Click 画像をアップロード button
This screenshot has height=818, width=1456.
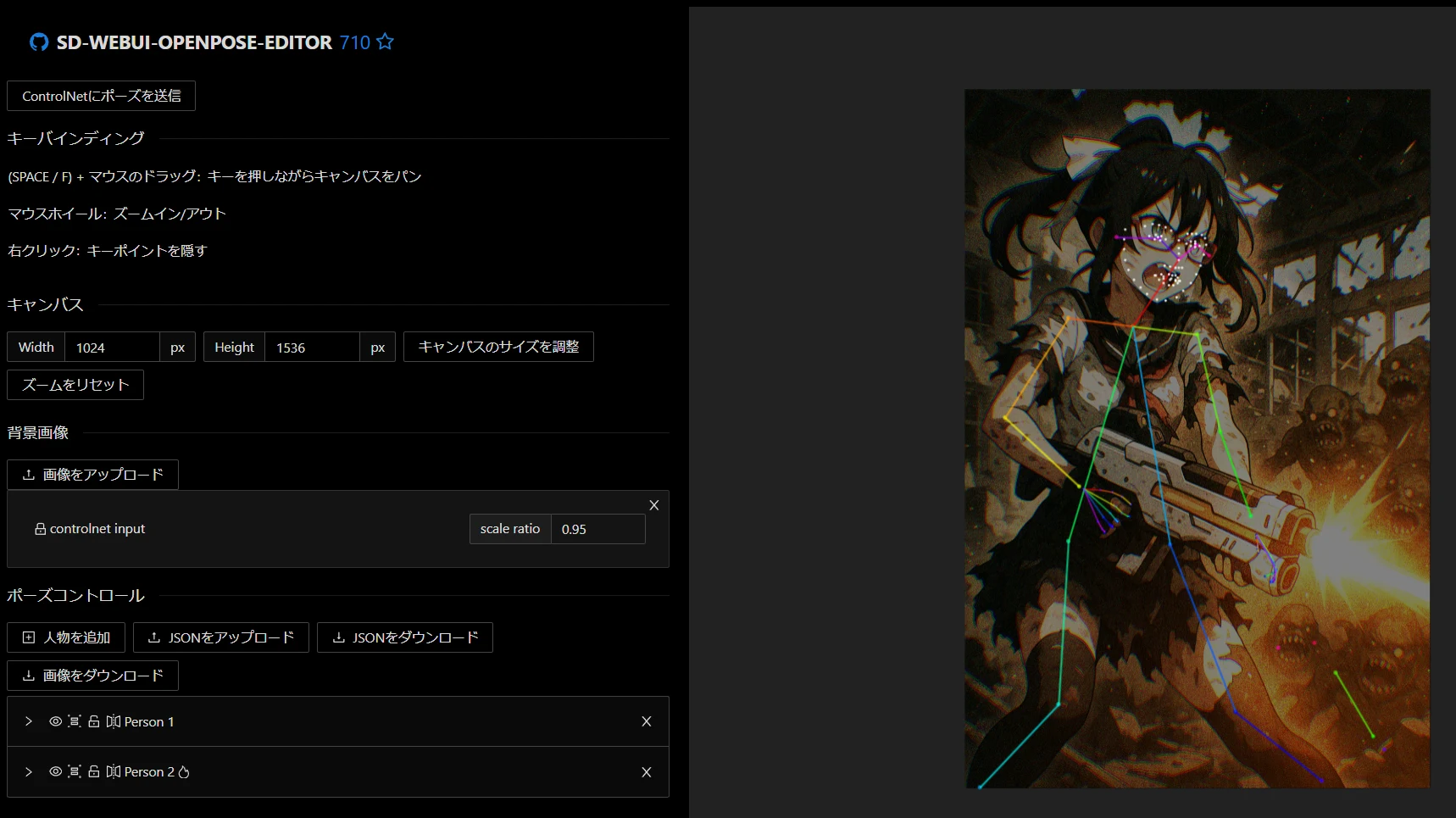(x=92, y=475)
